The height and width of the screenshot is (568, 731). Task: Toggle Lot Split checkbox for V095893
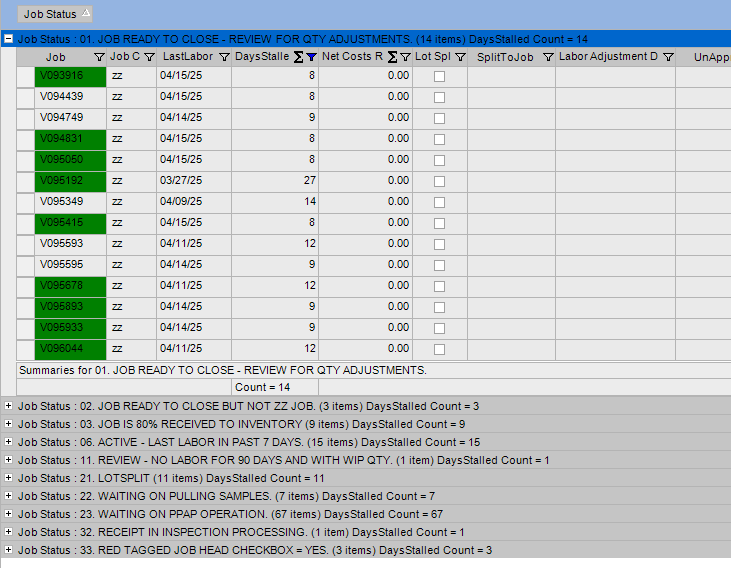pos(439,307)
